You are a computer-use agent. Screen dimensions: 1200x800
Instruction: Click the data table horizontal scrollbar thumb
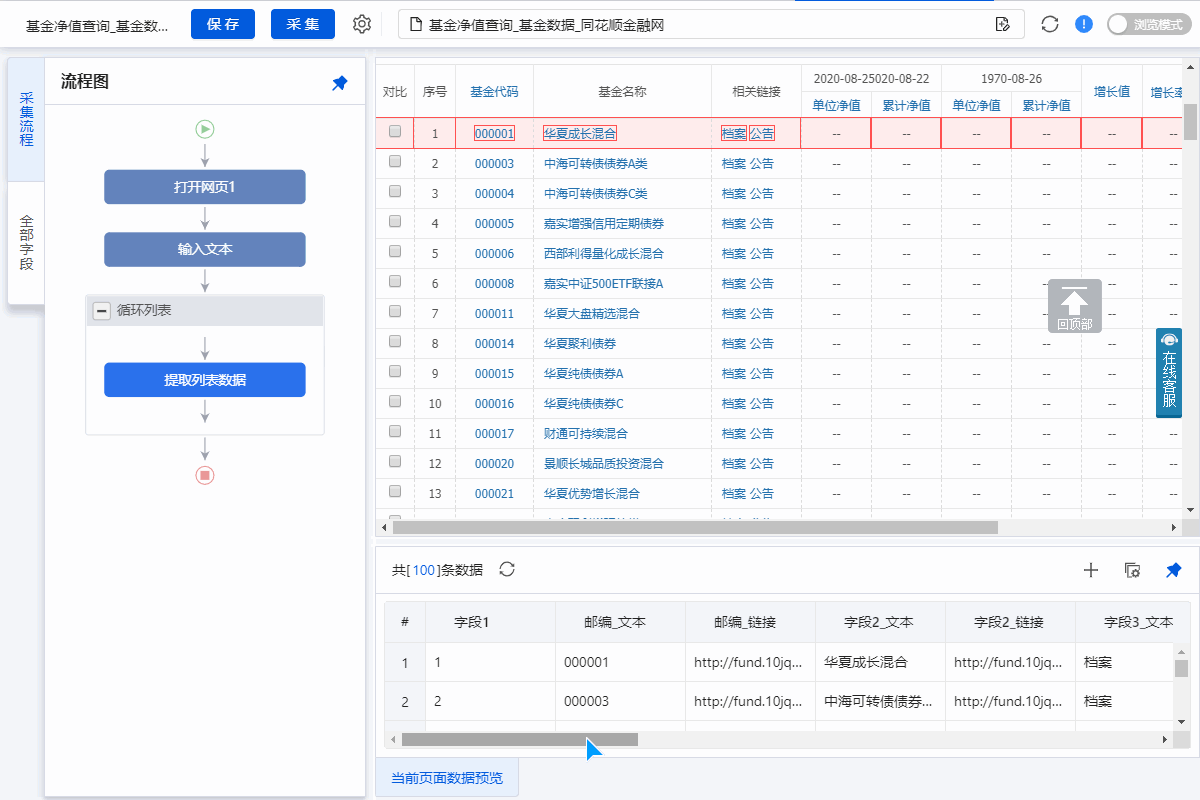pyautogui.click(x=519, y=739)
